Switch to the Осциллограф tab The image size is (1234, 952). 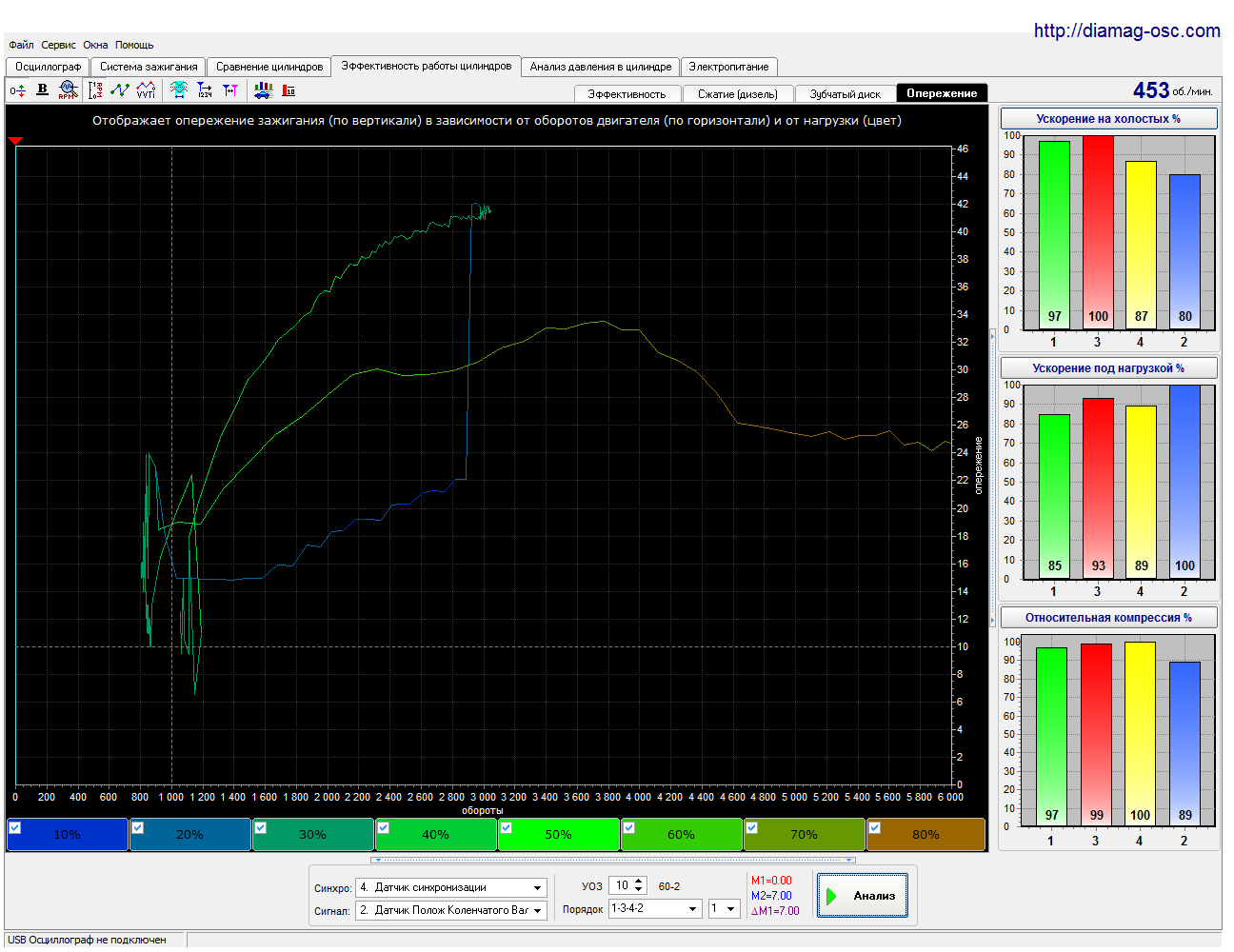pyautogui.click(x=48, y=67)
